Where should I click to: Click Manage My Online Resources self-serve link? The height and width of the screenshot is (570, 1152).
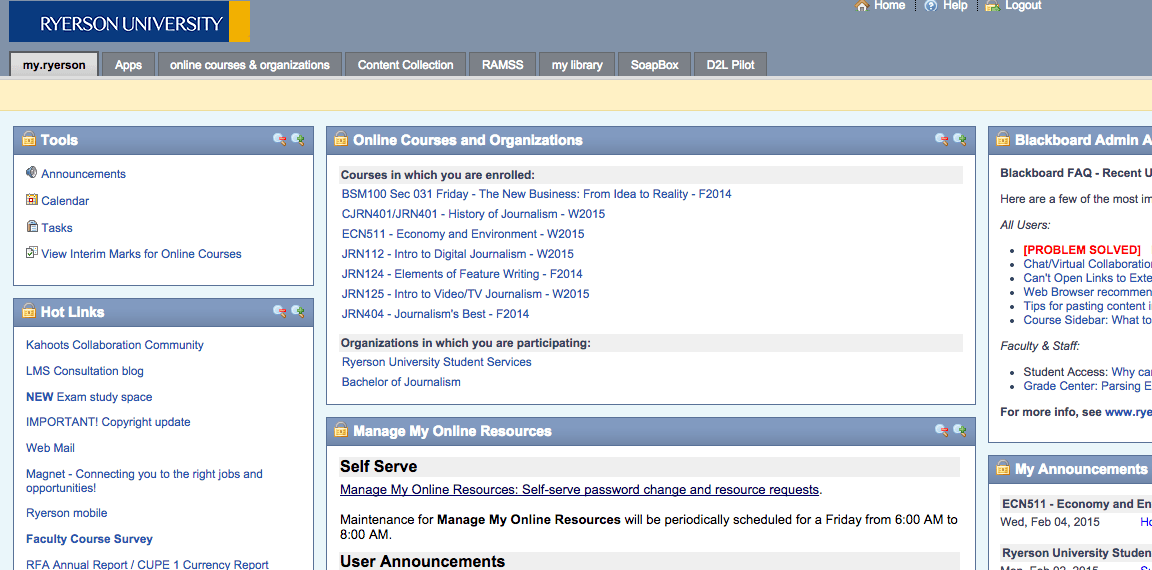(x=579, y=490)
